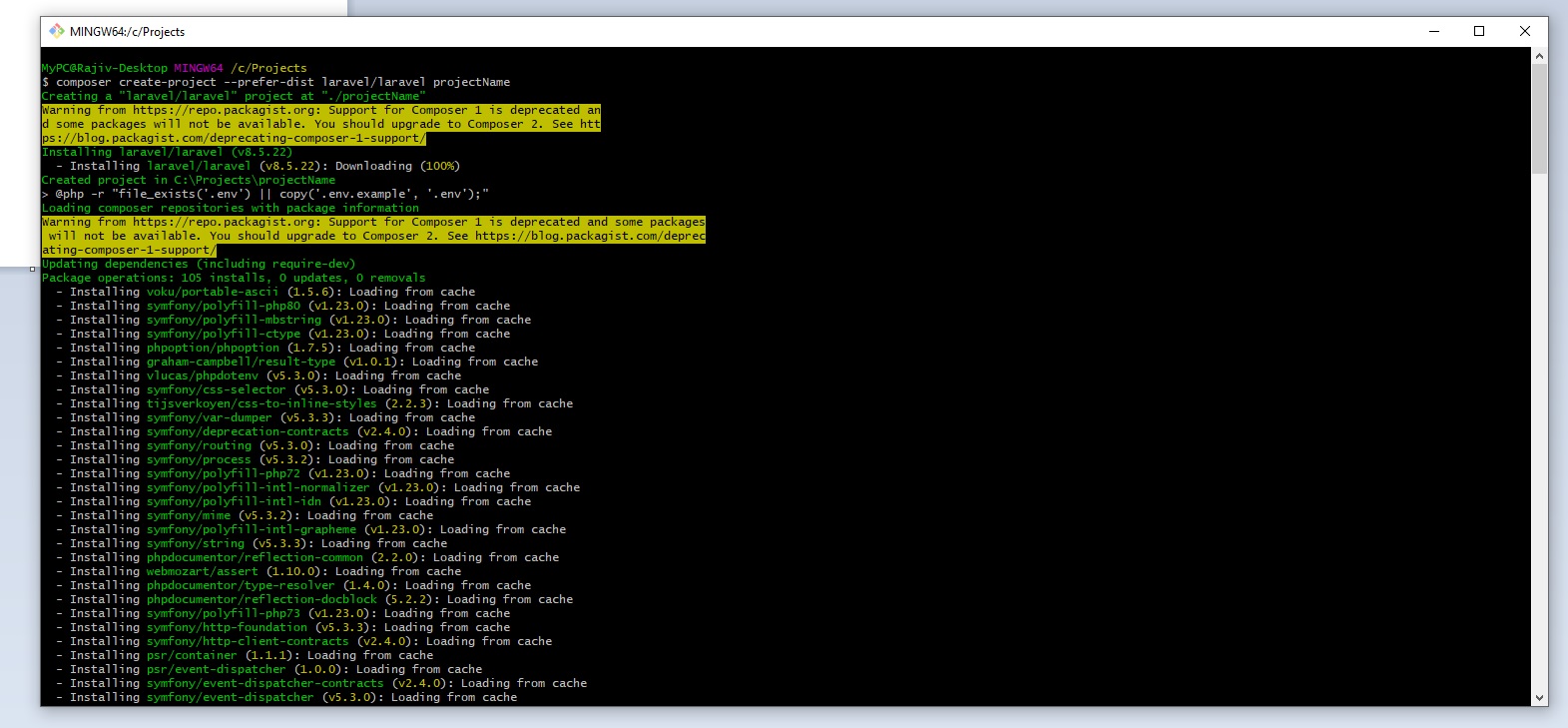Screen dimensions: 1568x728
Task: Click "Updating dependencies (including require-dev)" line
Action: coord(199,264)
